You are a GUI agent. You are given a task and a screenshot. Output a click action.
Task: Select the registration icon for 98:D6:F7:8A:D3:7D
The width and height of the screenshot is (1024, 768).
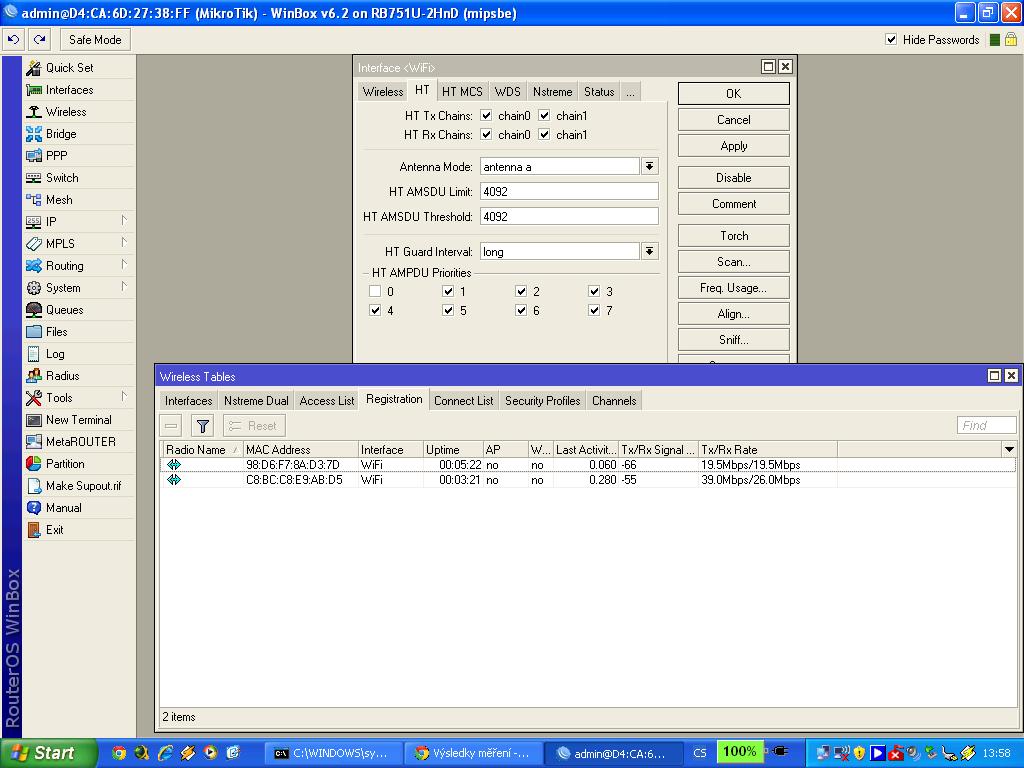(174, 464)
